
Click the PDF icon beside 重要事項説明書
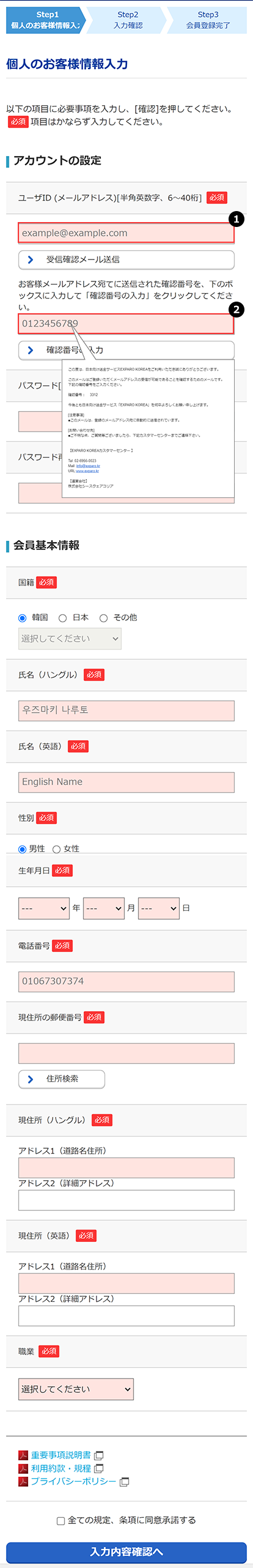23,1455
